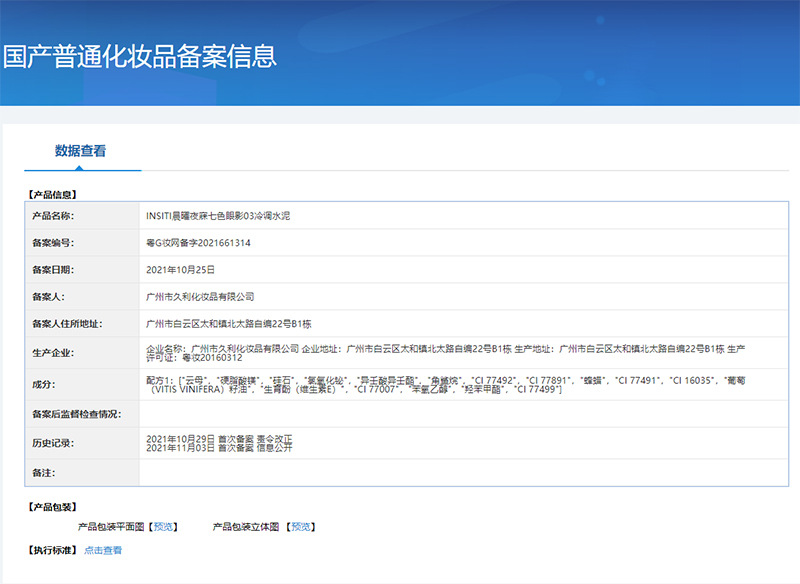
Task: Open the 预览 link for 产品包装平面图
Action: point(163,527)
